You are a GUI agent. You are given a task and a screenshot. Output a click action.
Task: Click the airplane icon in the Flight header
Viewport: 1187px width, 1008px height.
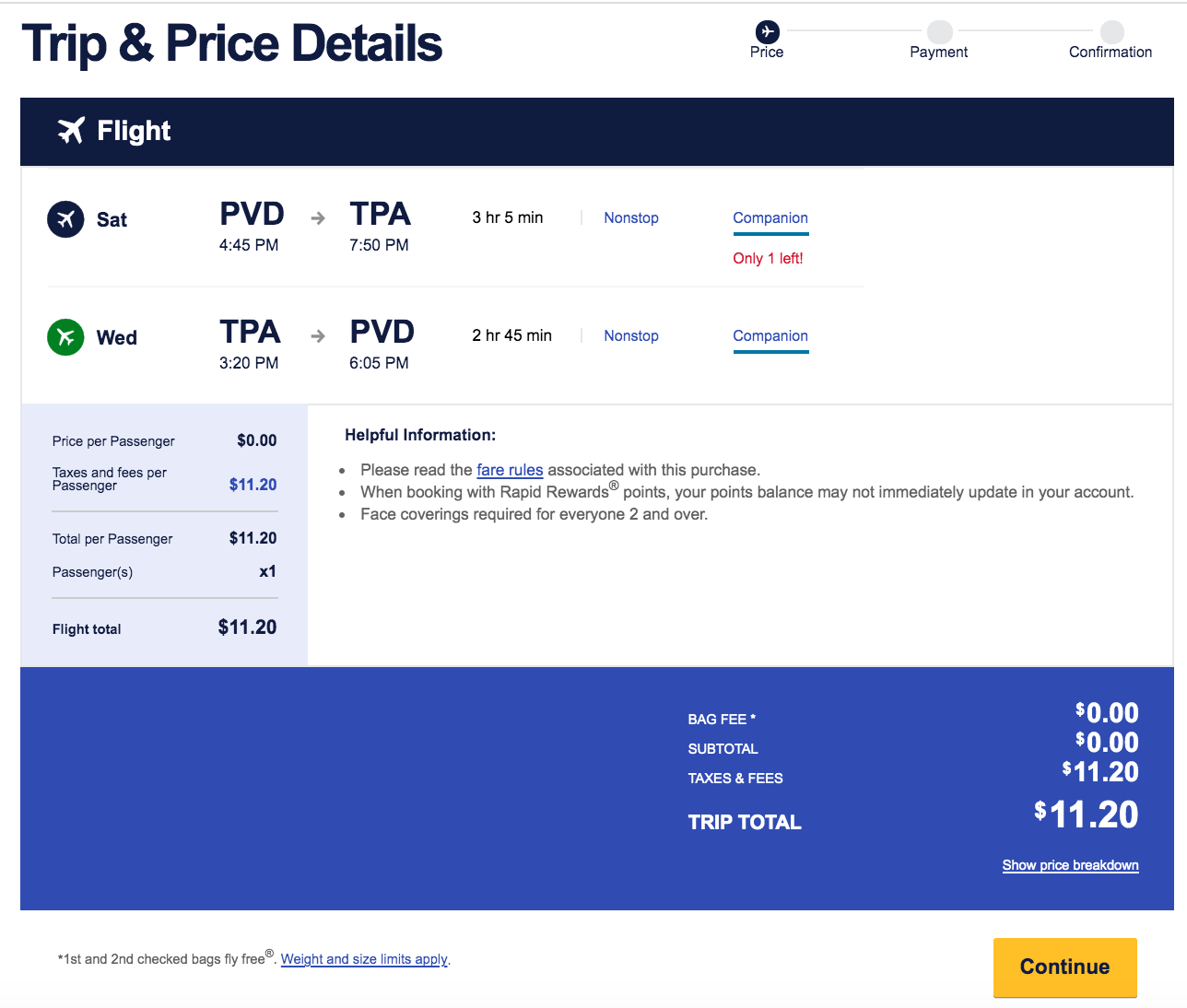pyautogui.click(x=72, y=131)
